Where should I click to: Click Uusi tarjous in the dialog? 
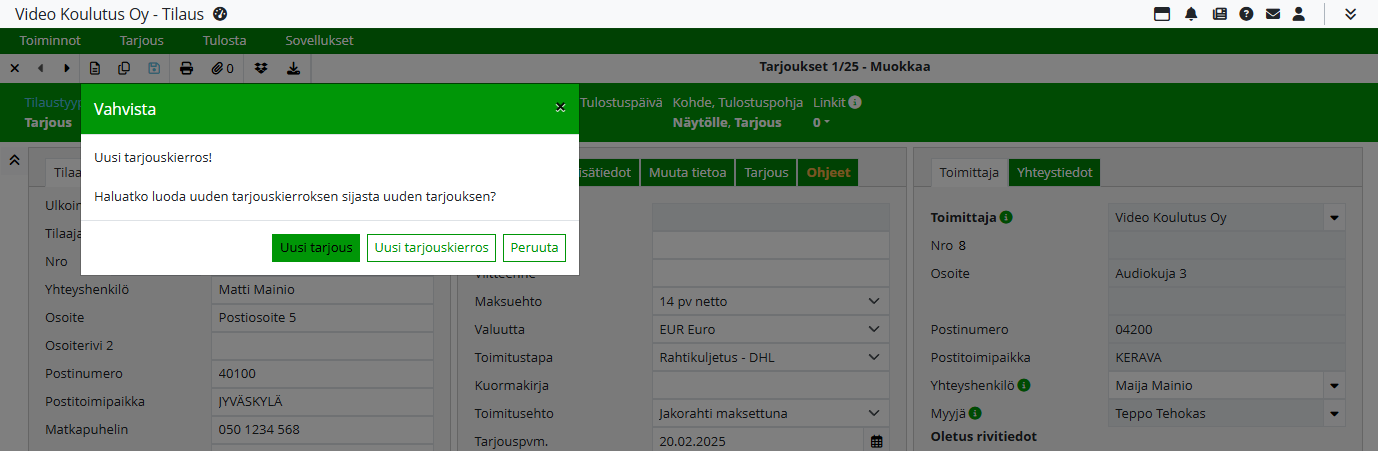(x=315, y=248)
